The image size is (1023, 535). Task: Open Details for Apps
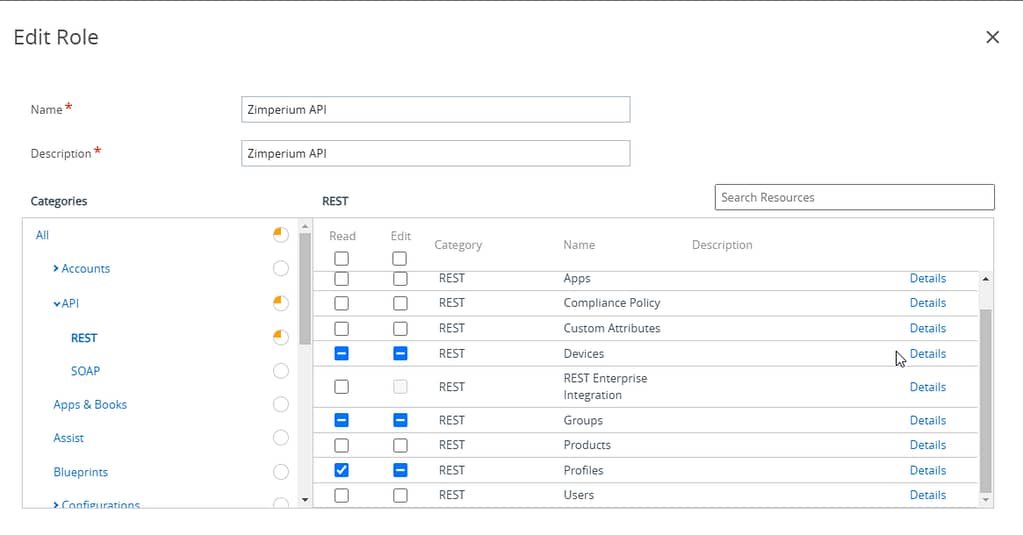point(928,278)
